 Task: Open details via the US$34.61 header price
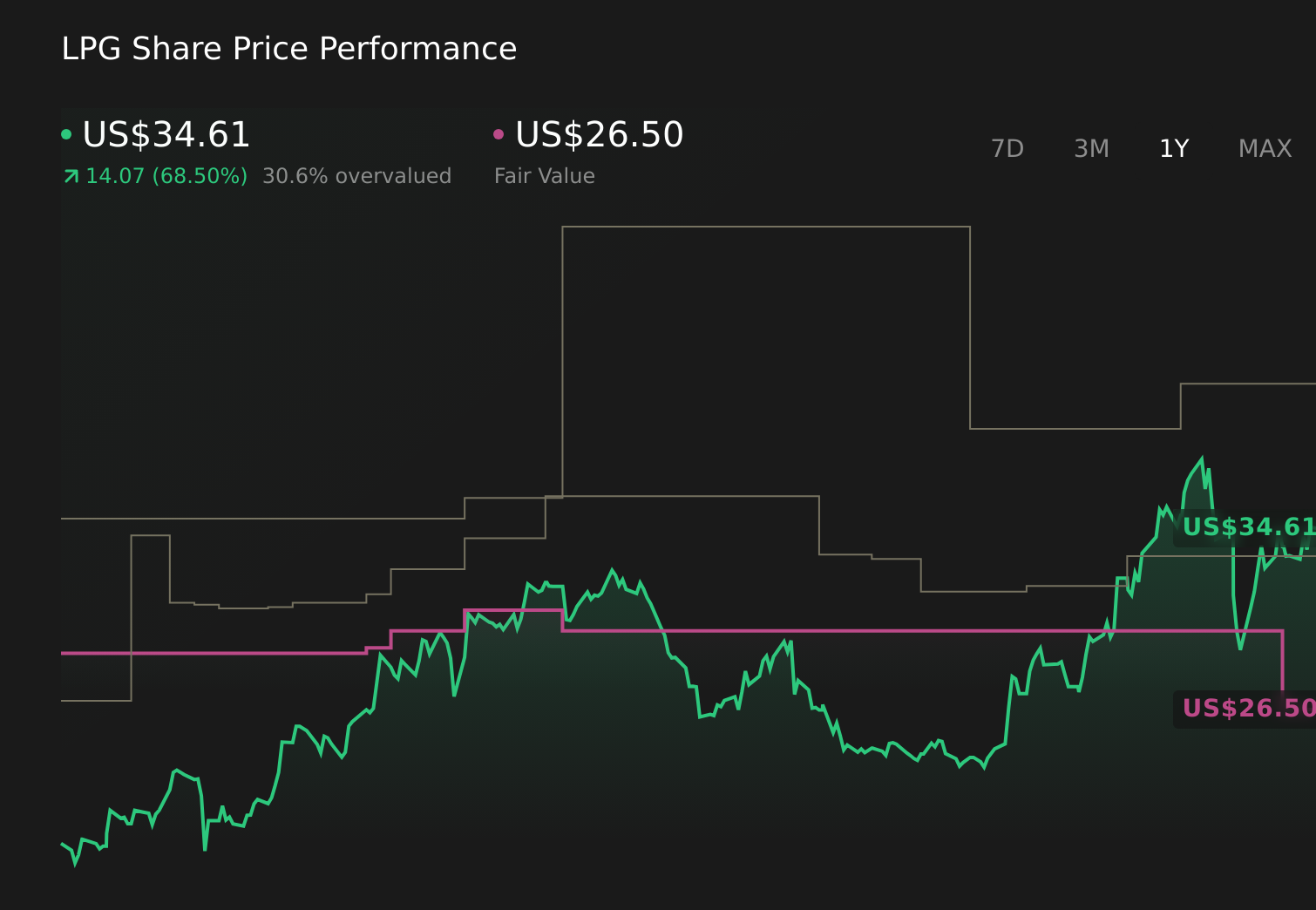pos(166,135)
